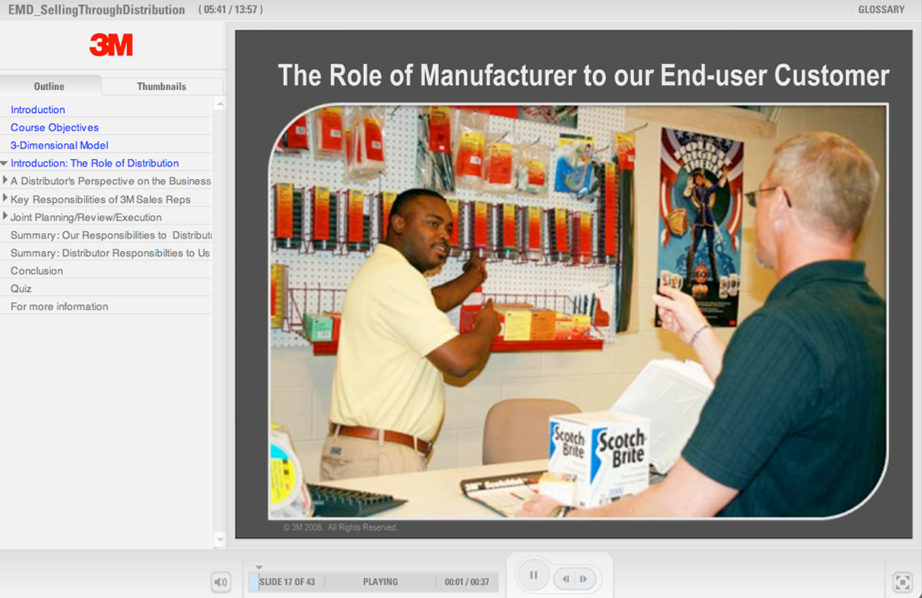Click the small playhead marker above progress bar

pyautogui.click(x=259, y=567)
